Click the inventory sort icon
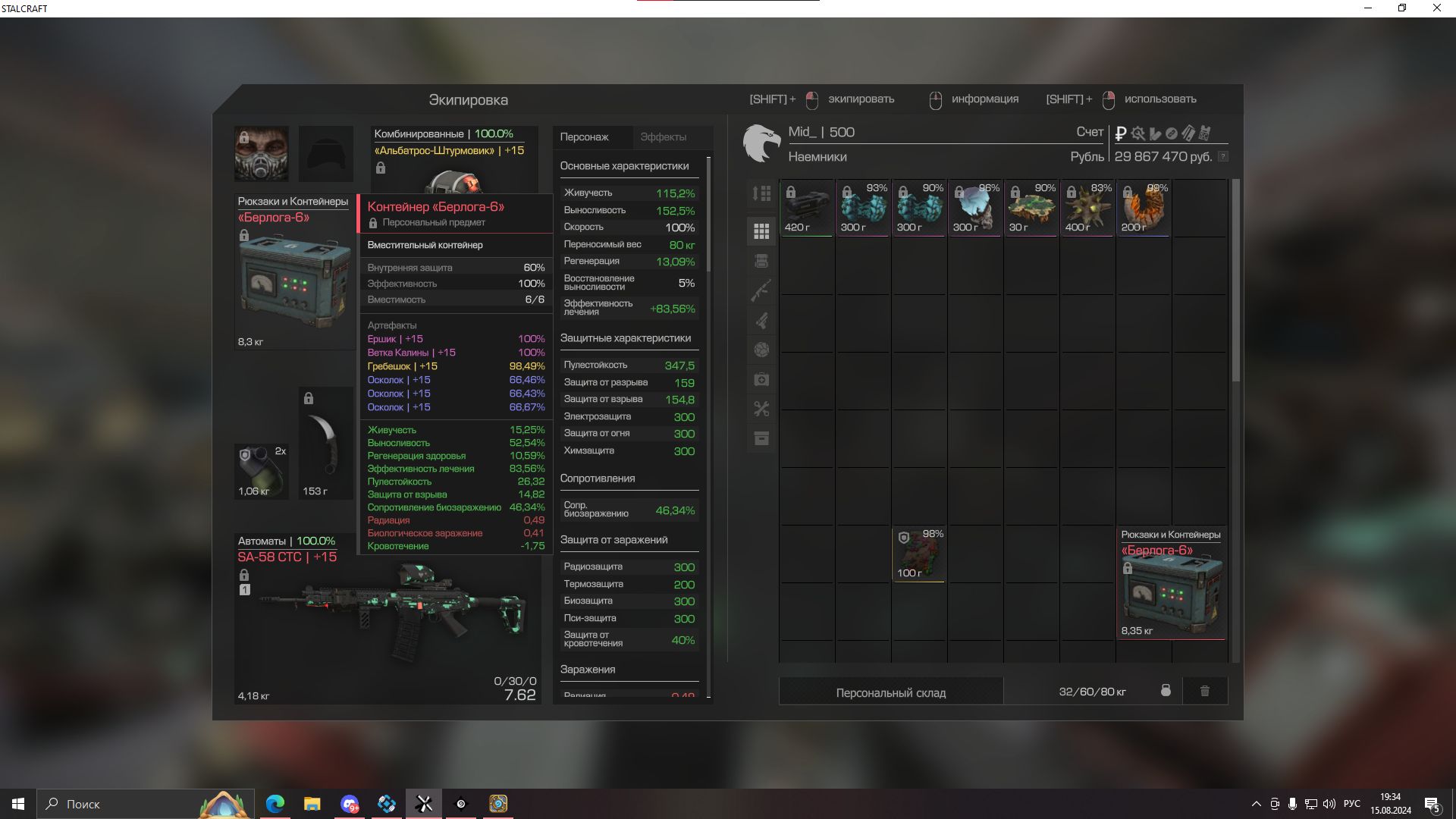 click(761, 193)
